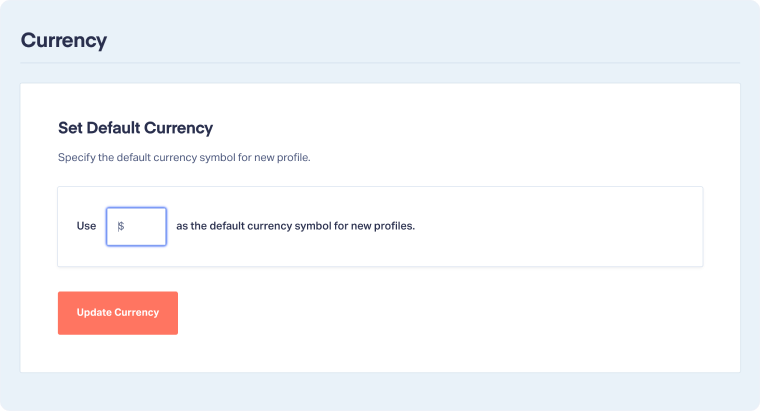Click the word 'Set' in the section heading

coord(70,128)
